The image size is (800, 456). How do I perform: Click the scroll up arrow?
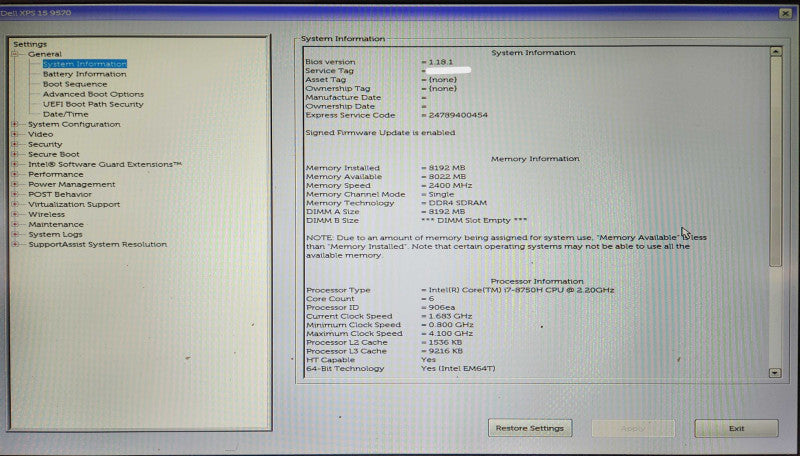click(776, 52)
